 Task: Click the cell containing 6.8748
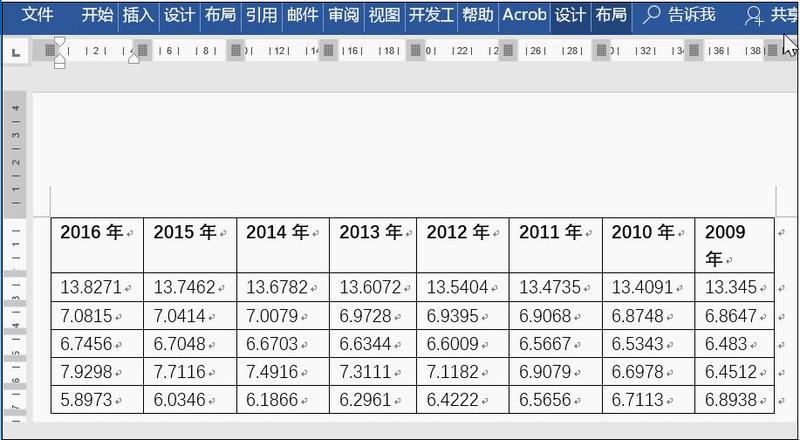648,316
